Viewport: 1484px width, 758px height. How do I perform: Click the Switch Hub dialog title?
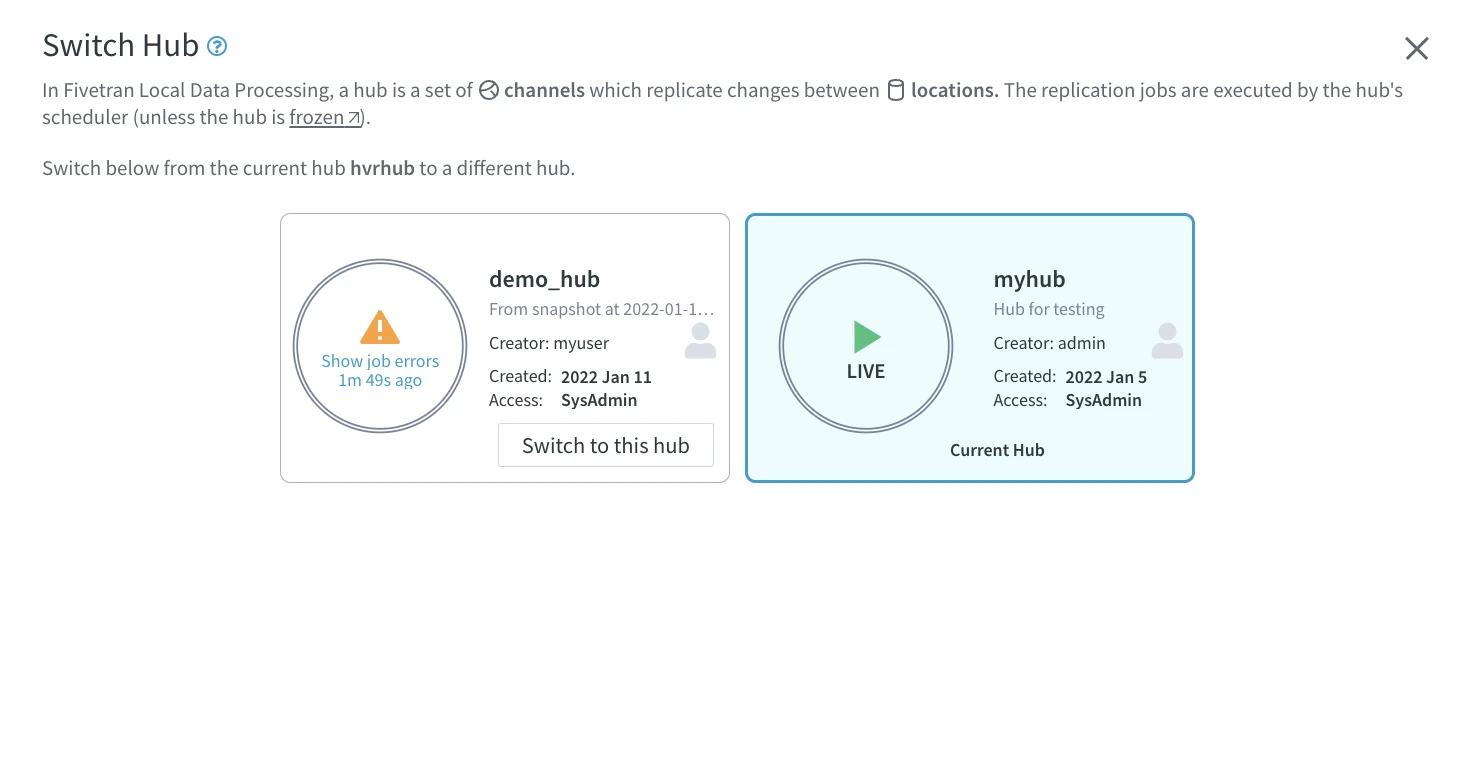pyautogui.click(x=118, y=45)
